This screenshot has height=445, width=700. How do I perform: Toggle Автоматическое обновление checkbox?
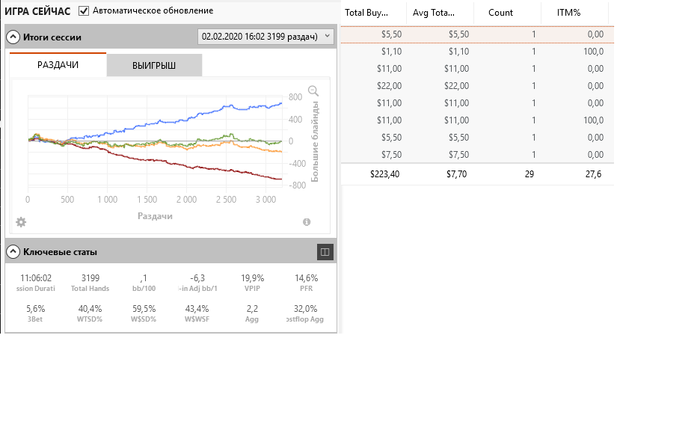[x=83, y=11]
